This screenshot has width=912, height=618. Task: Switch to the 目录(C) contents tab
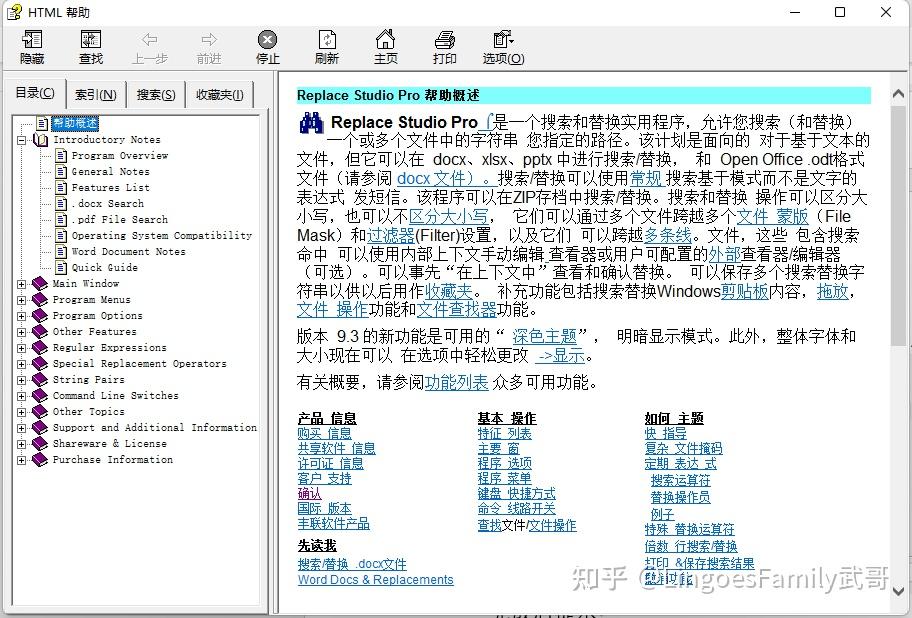pos(35,93)
